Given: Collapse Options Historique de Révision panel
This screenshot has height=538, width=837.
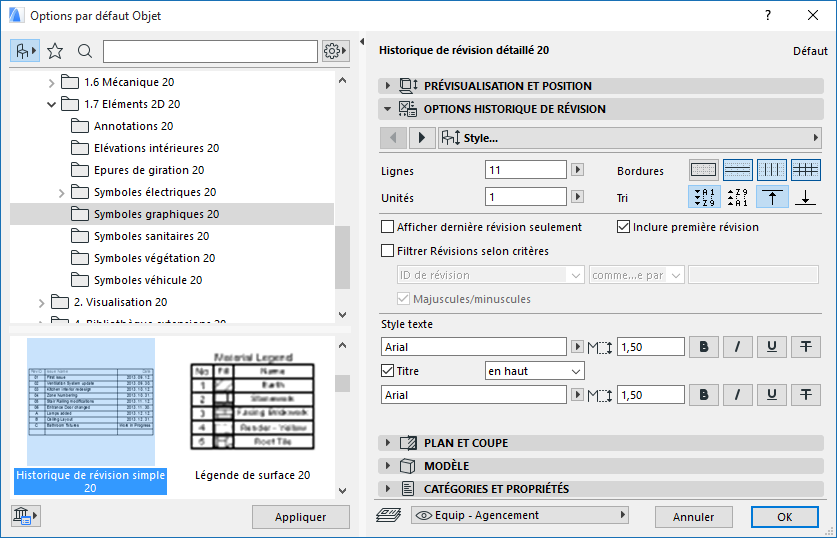Looking at the screenshot, I should [x=388, y=109].
